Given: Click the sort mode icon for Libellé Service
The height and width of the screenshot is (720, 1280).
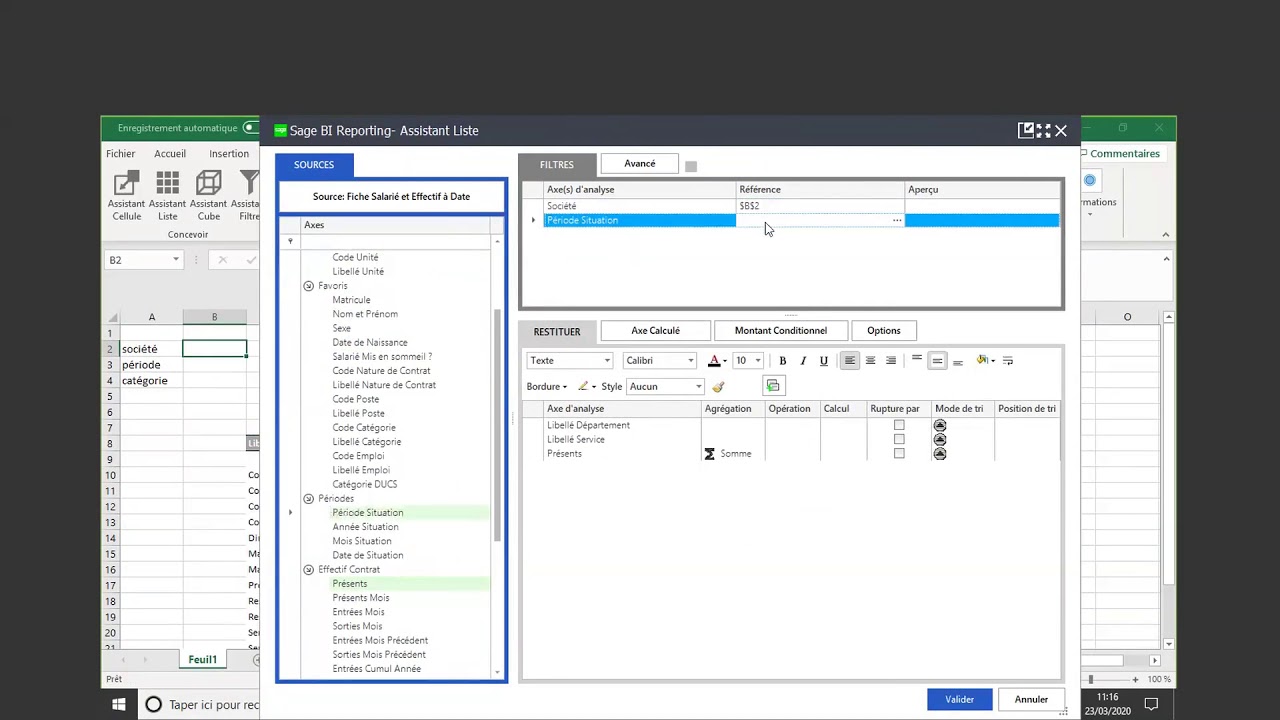Looking at the screenshot, I should click(939, 439).
